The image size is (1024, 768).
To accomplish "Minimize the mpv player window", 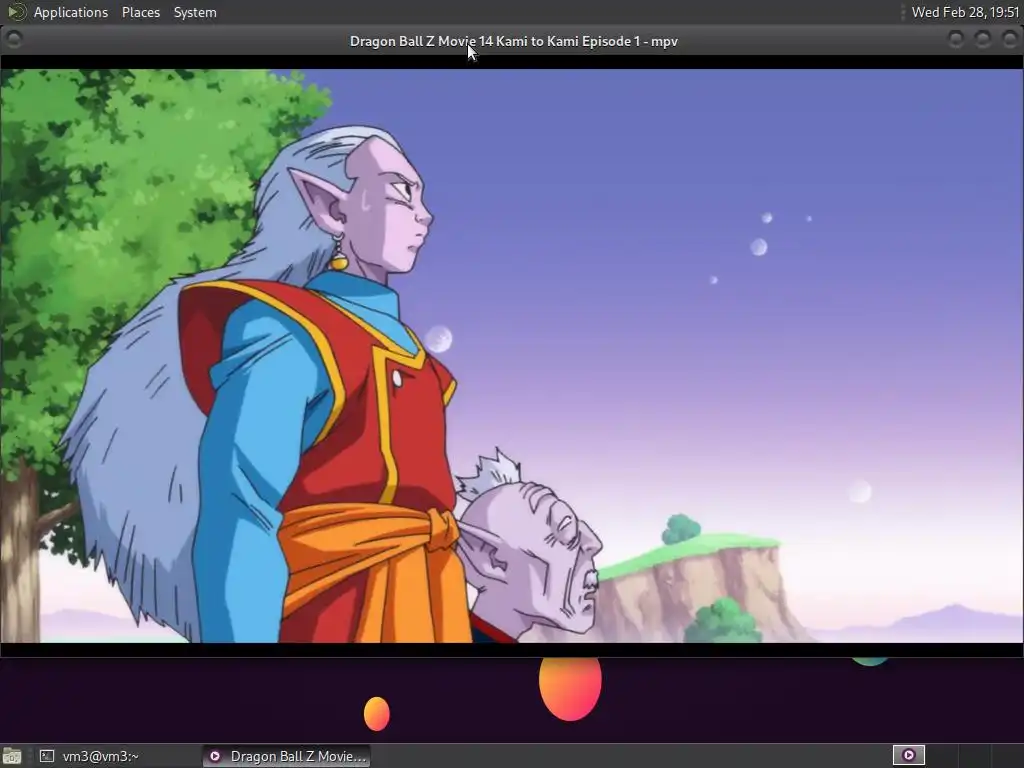I will [955, 40].
